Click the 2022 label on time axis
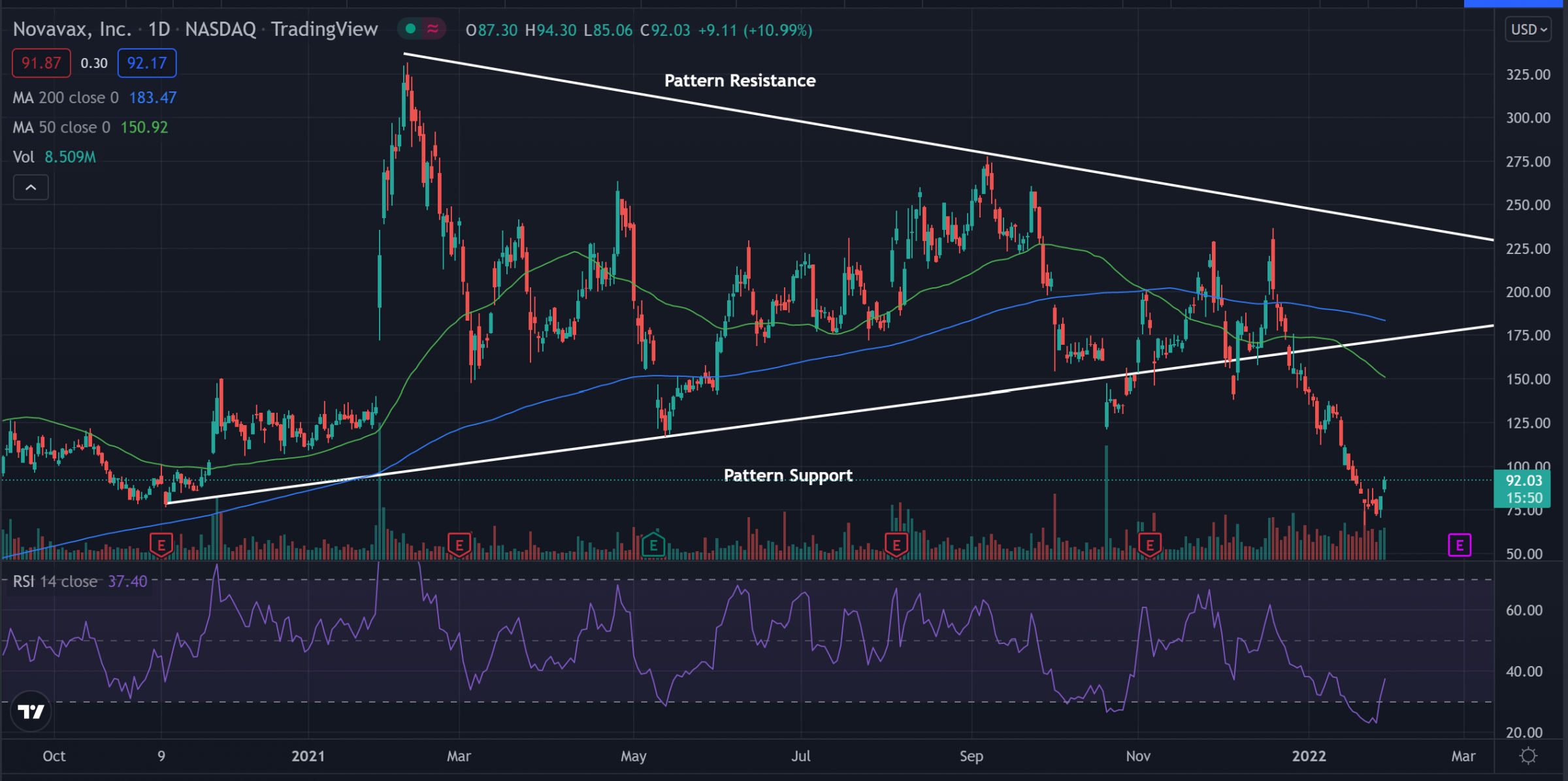The height and width of the screenshot is (781, 1568). (x=1309, y=756)
